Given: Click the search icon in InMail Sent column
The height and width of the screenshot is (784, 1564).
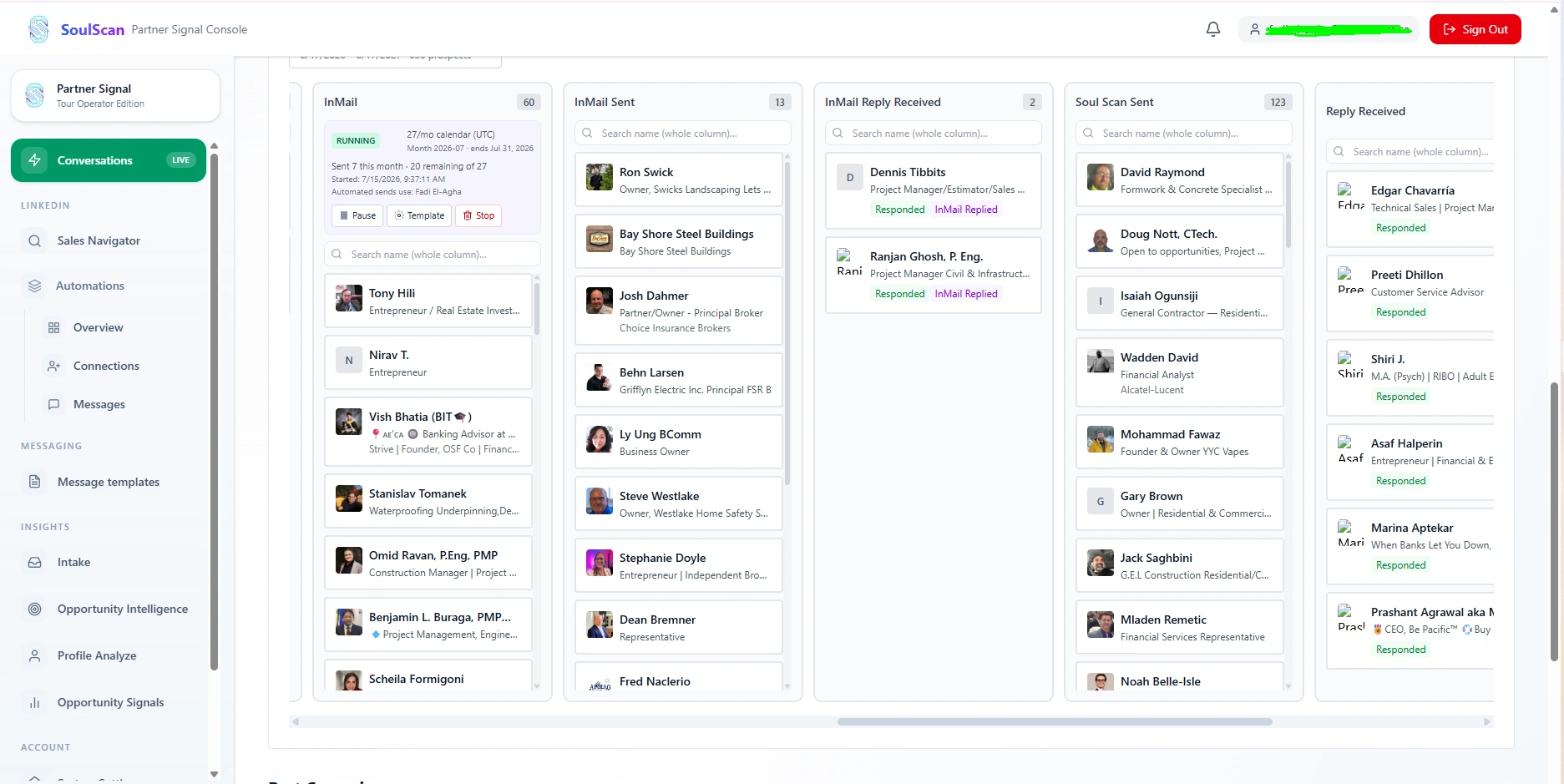Looking at the screenshot, I should 587,134.
